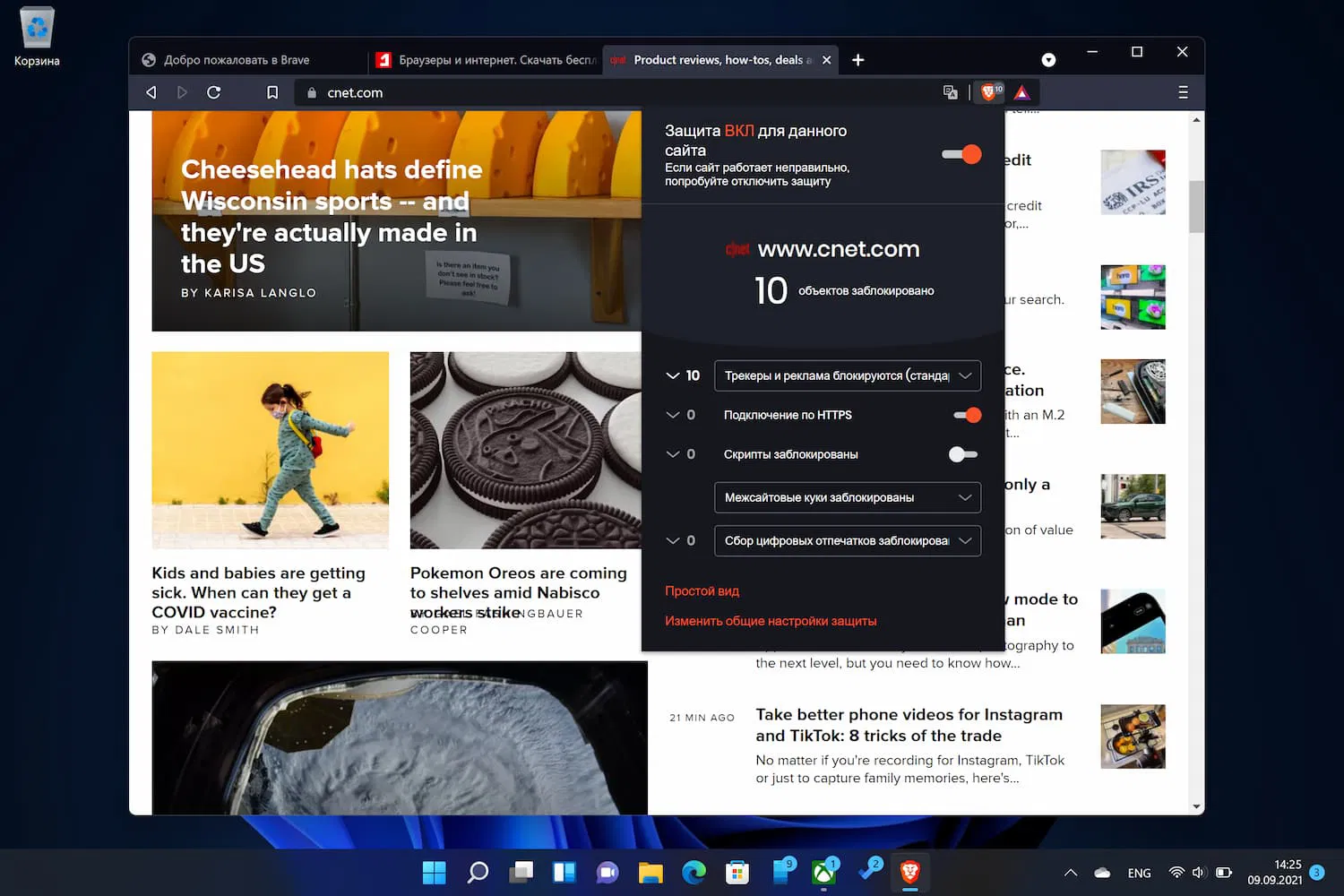Close the Product reviews tab
This screenshot has width=1344, height=896.
tap(826, 60)
